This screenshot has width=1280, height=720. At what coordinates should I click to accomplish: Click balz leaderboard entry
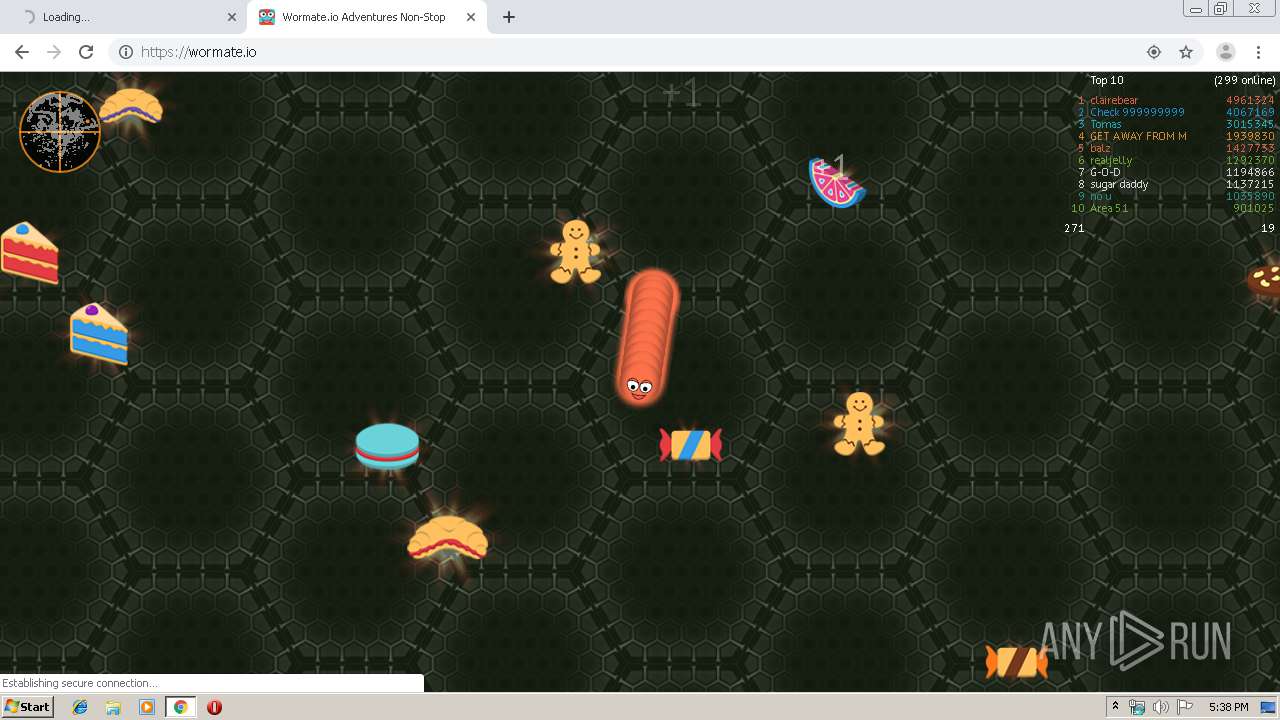click(1100, 148)
